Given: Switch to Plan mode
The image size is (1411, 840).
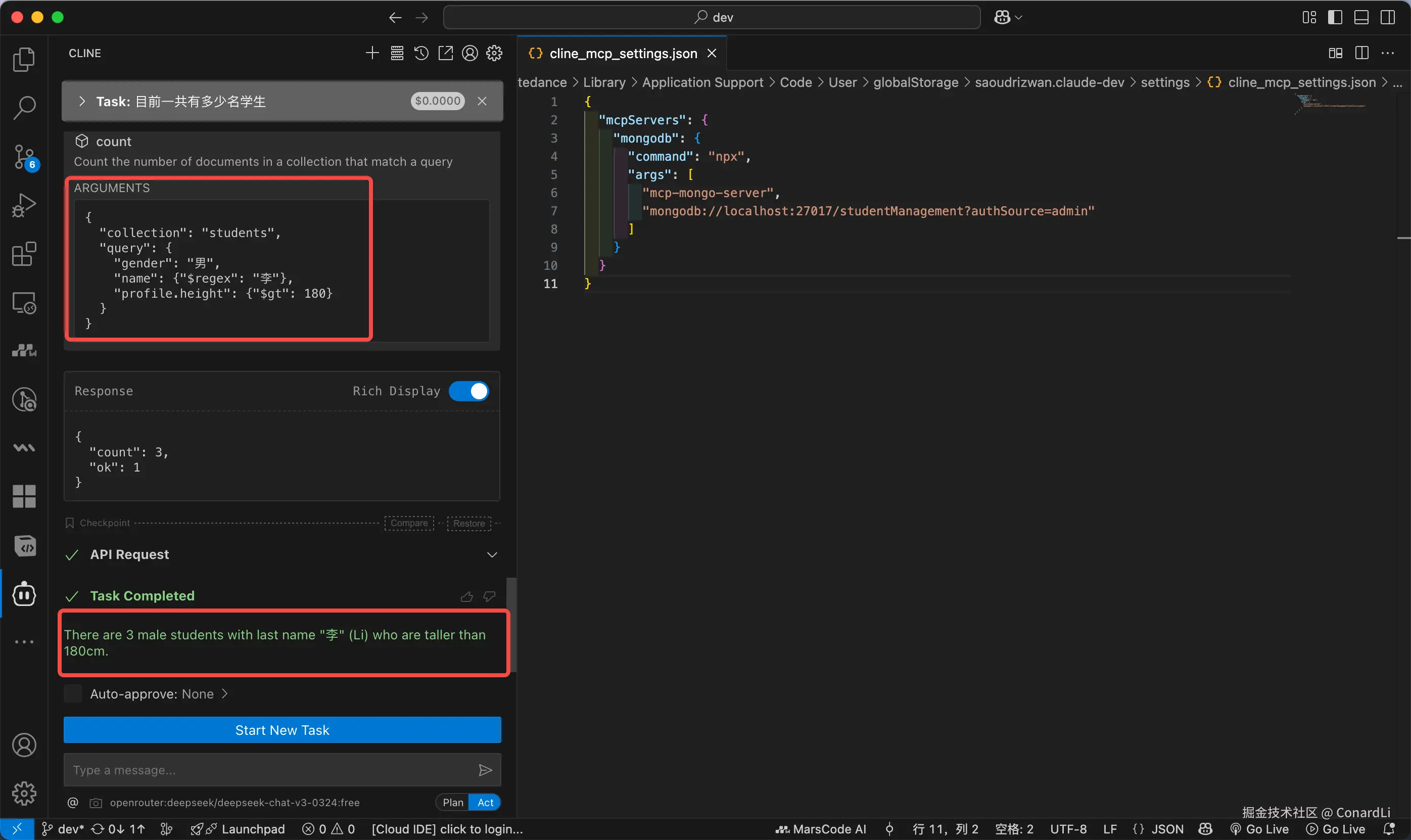Looking at the screenshot, I should pyautogui.click(x=452, y=802).
